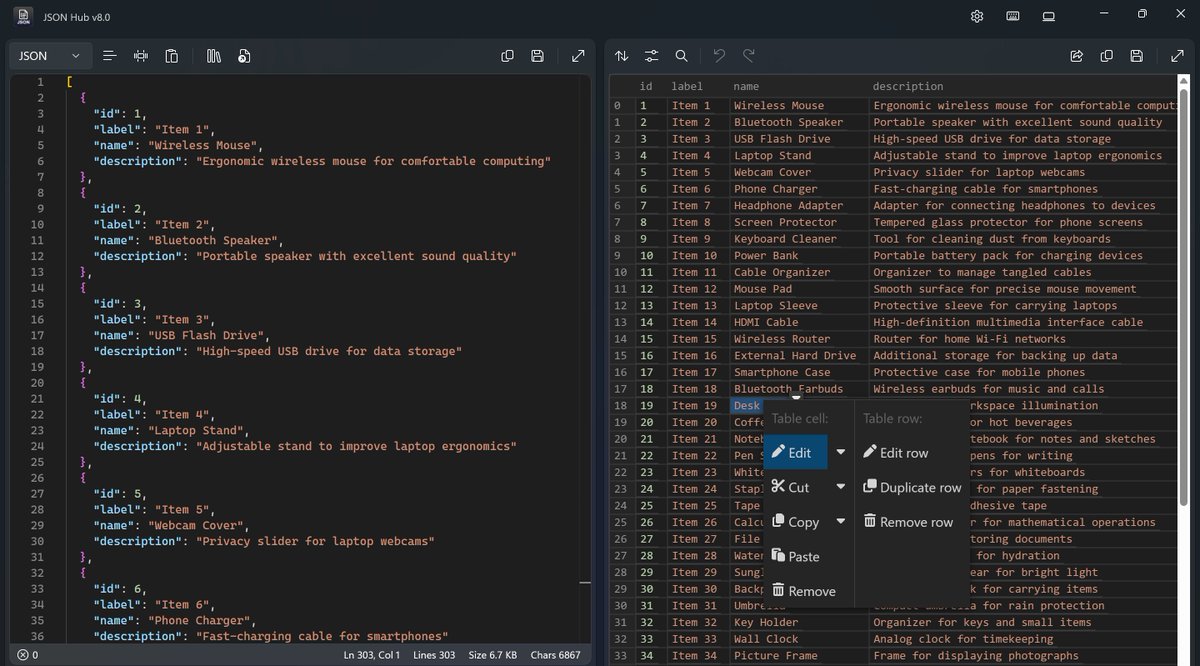Click the compact/minify icon in left toolbar

point(141,56)
